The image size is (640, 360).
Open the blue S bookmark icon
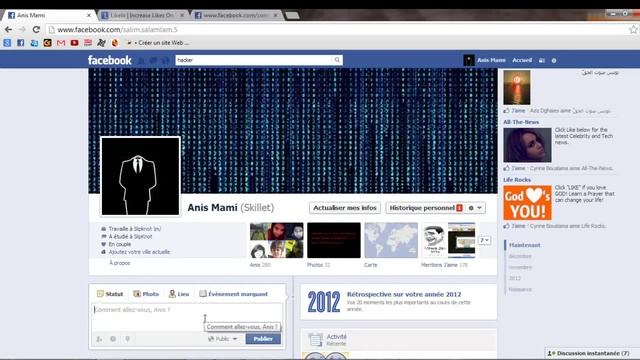coord(7,42)
